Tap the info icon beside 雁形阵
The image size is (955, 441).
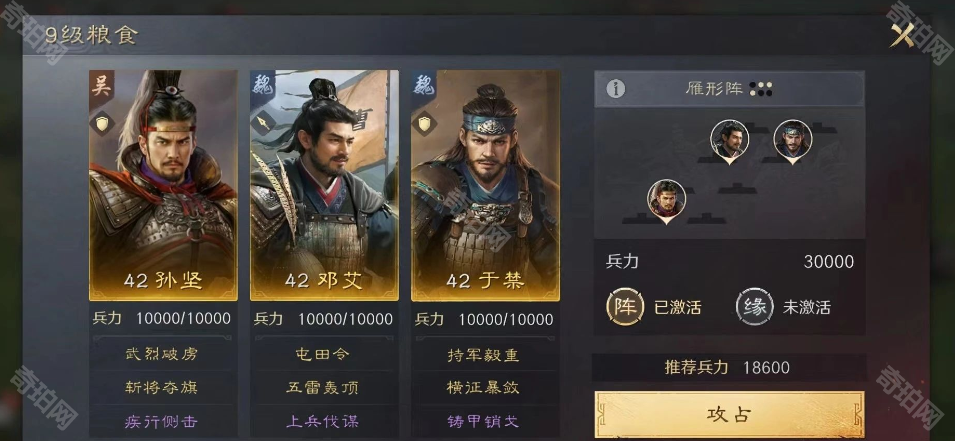tap(616, 89)
